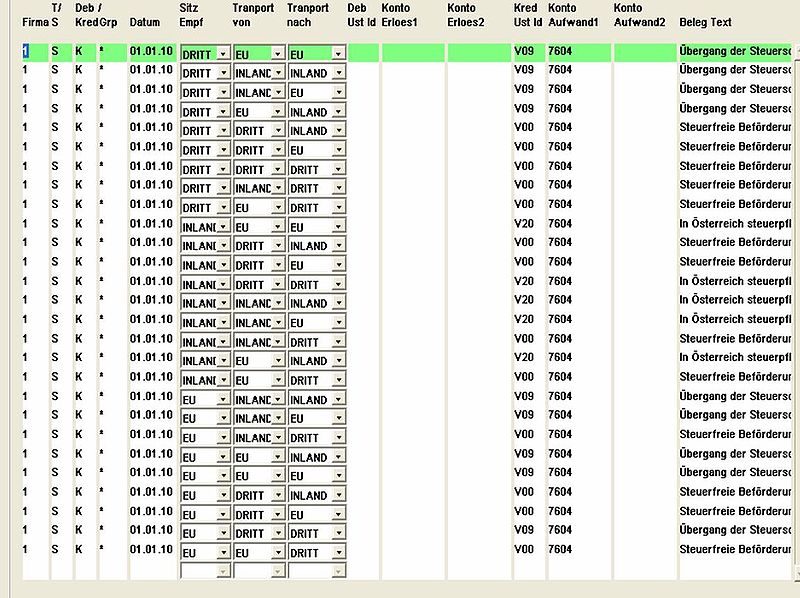Open Sitz Empf dropdown in row DRITT, DRITT, DRITT

pos(223,169)
